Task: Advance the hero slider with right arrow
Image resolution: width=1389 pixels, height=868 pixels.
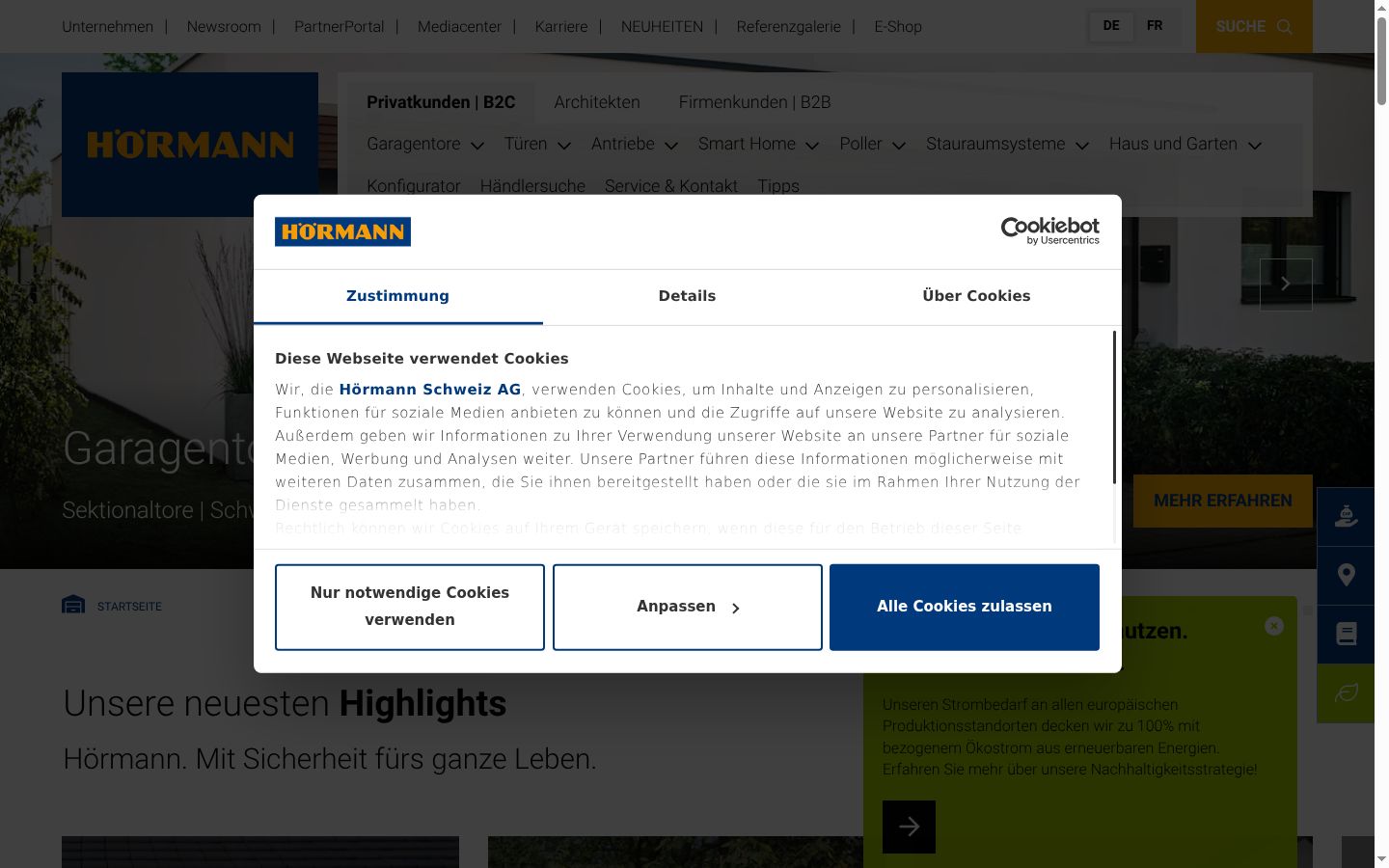Action: 1286,285
